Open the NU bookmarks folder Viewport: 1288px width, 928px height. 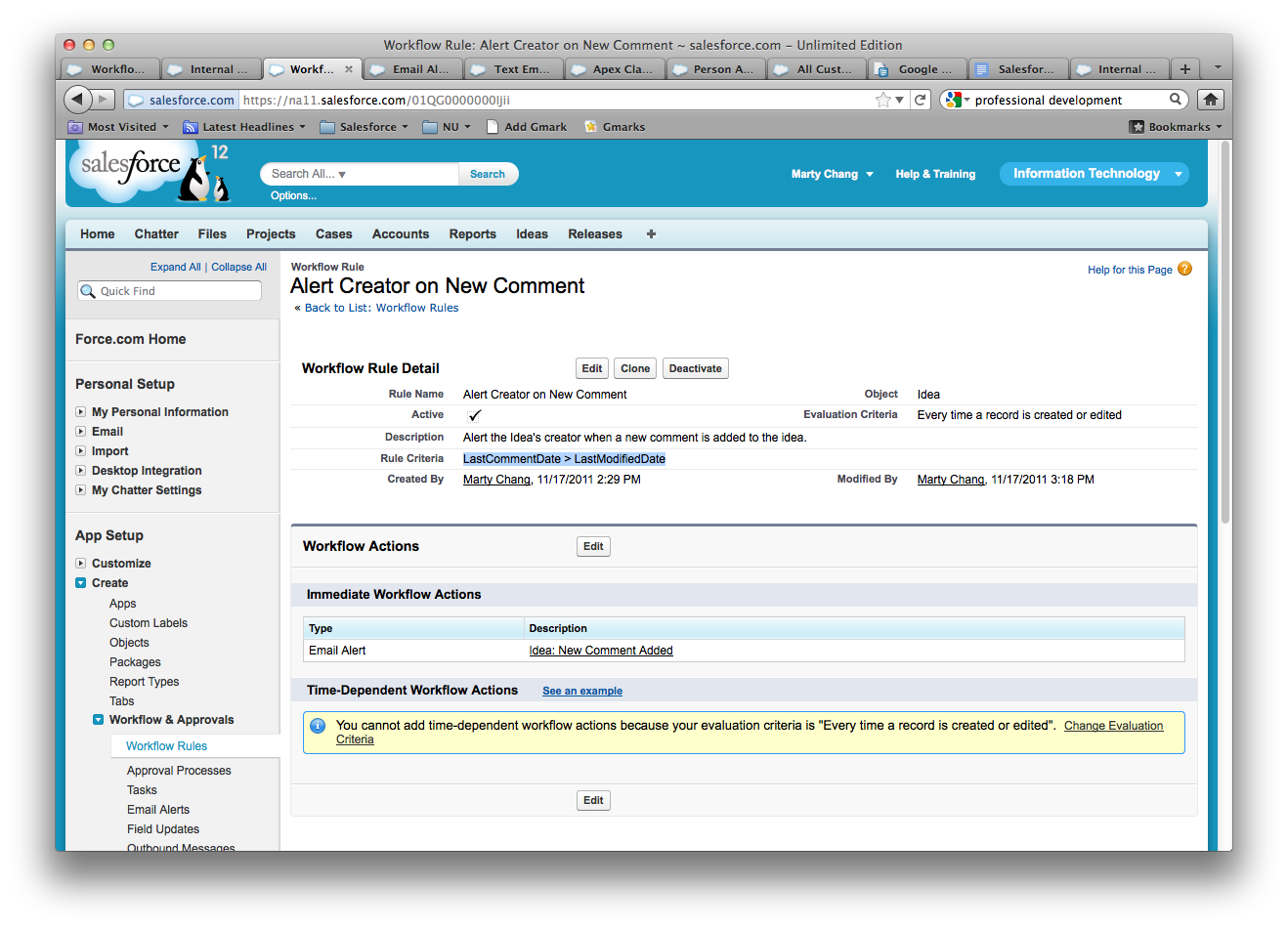click(x=447, y=127)
